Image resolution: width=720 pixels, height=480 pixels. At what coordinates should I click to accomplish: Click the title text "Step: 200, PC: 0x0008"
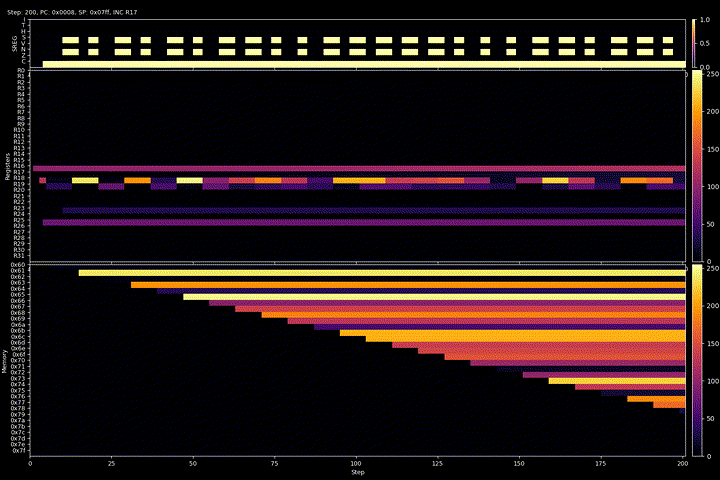click(x=40, y=12)
